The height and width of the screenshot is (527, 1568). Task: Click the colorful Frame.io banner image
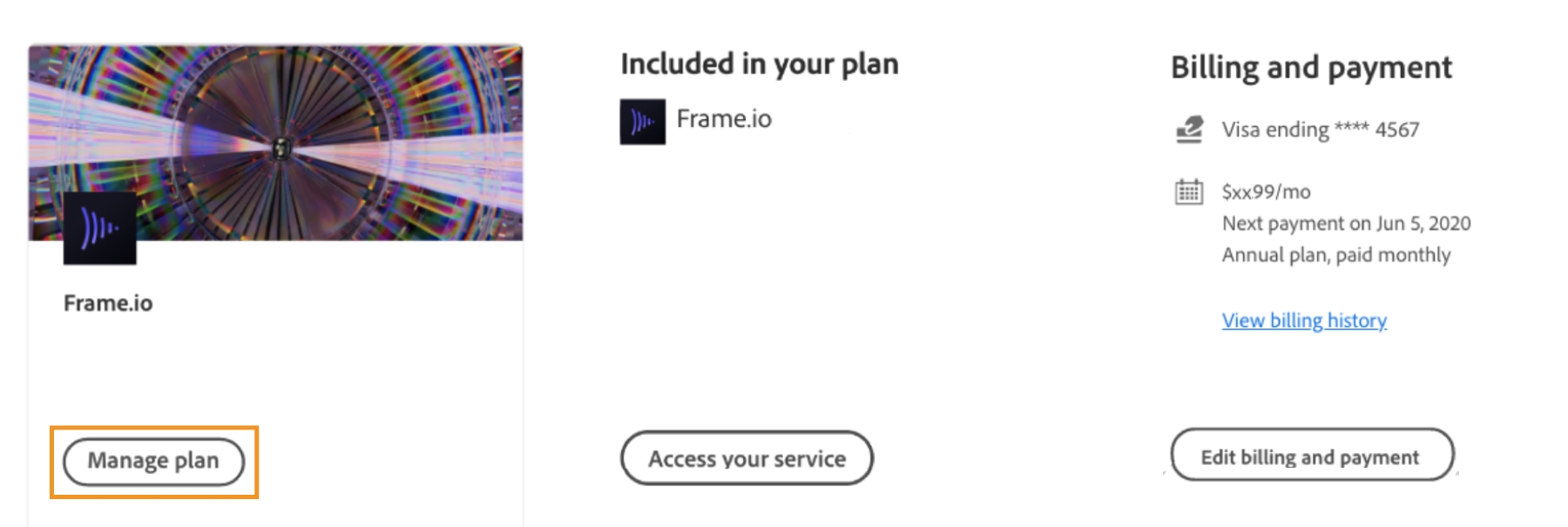click(348, 131)
